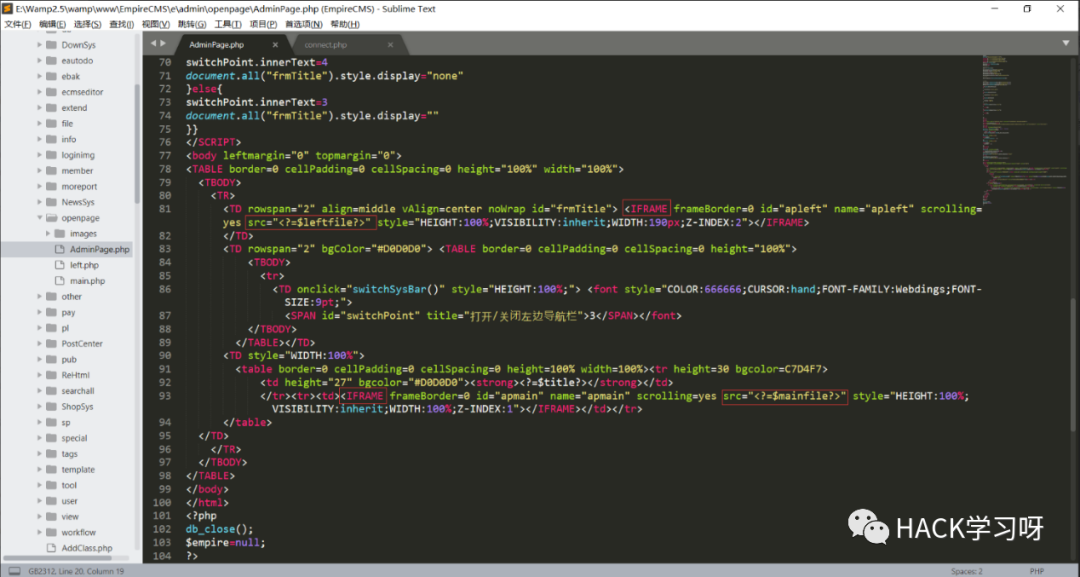Click the sidebar vertical scrollbar
The width and height of the screenshot is (1080, 577).
click(138, 144)
